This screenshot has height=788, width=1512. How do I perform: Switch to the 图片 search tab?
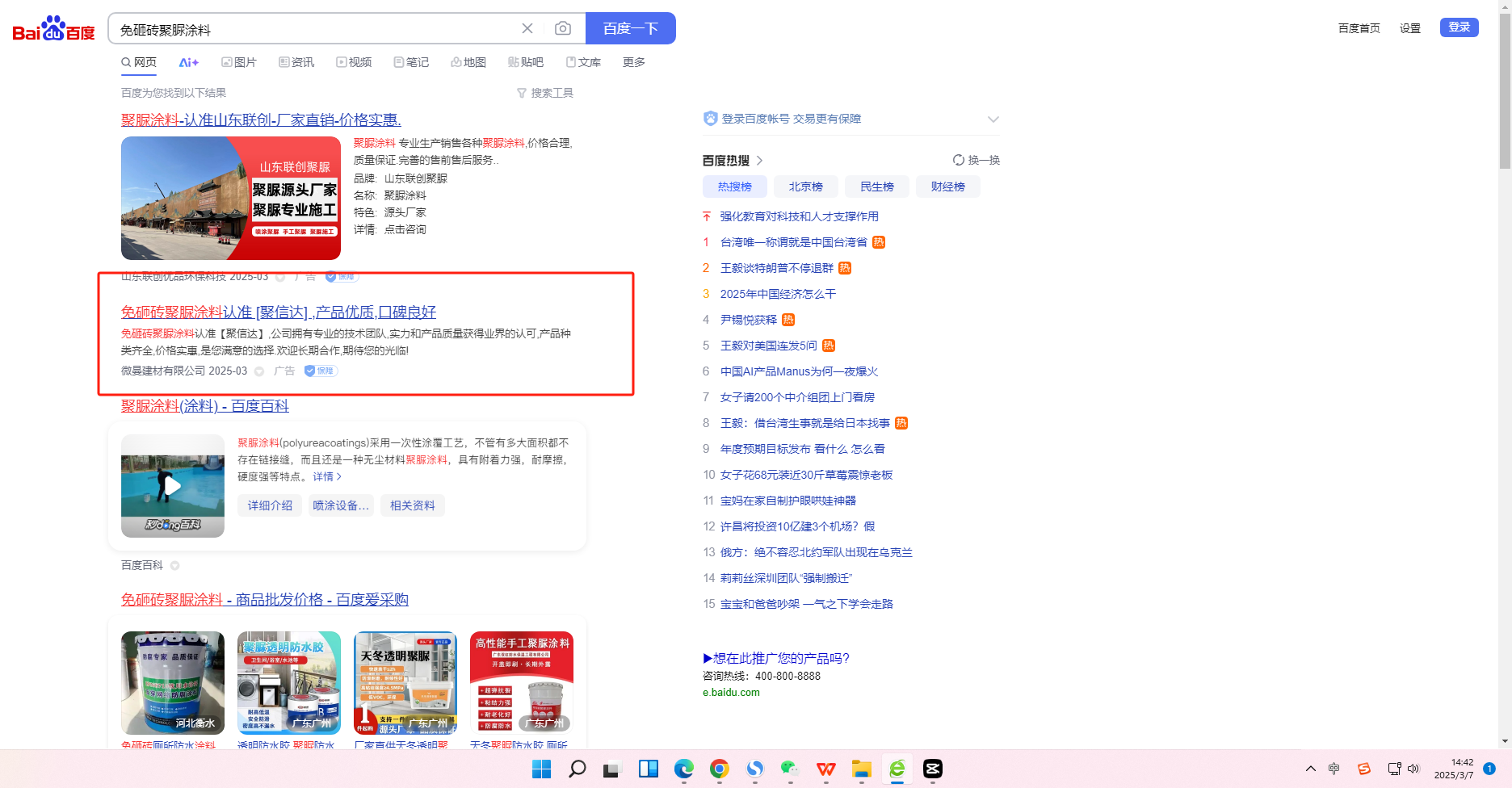[x=239, y=62]
